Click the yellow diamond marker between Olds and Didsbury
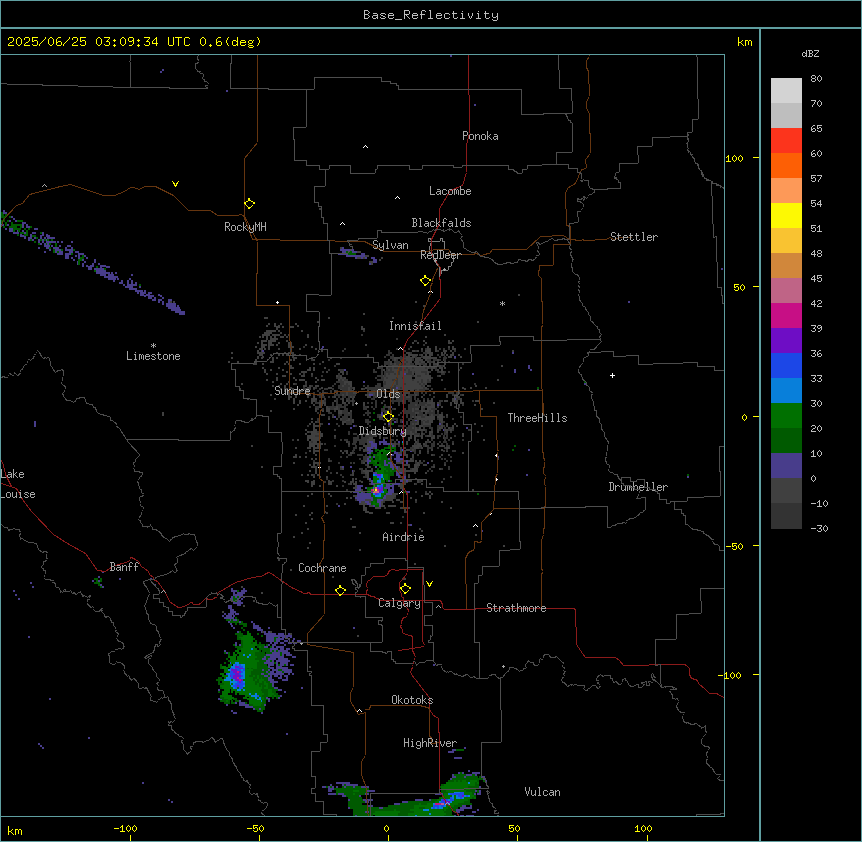 (388, 417)
